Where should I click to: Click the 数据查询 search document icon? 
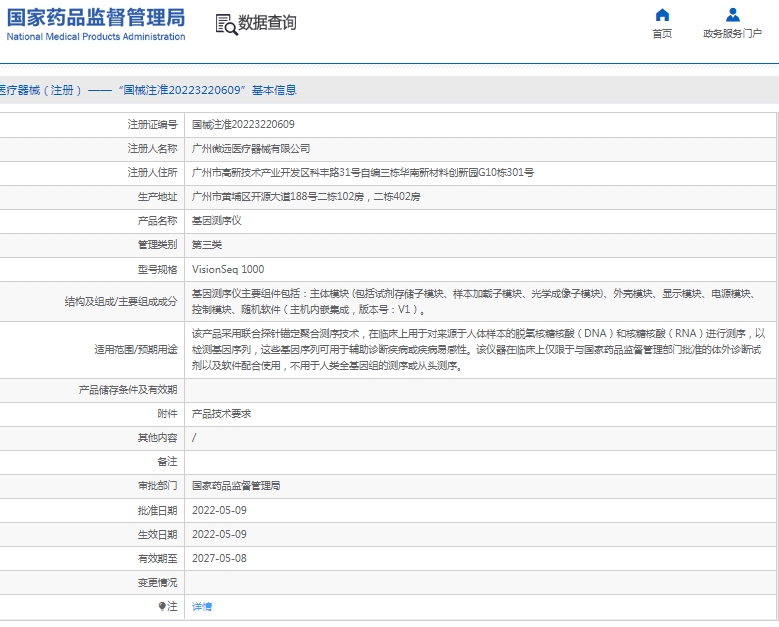point(226,24)
